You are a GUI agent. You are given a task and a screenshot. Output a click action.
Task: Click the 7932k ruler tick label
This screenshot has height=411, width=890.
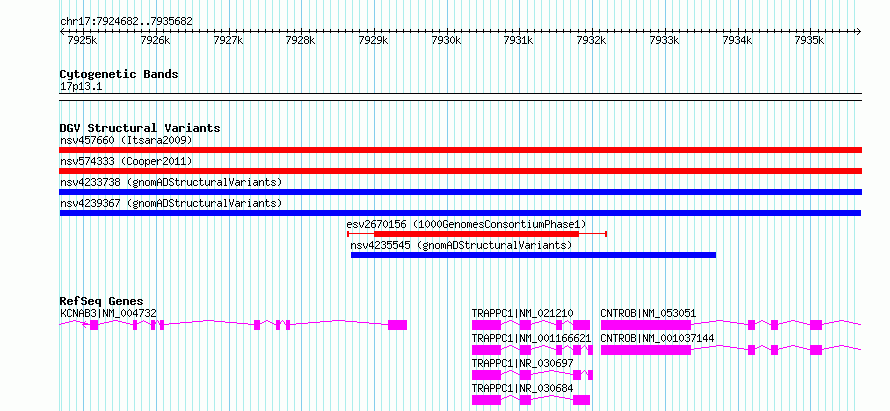coord(591,40)
